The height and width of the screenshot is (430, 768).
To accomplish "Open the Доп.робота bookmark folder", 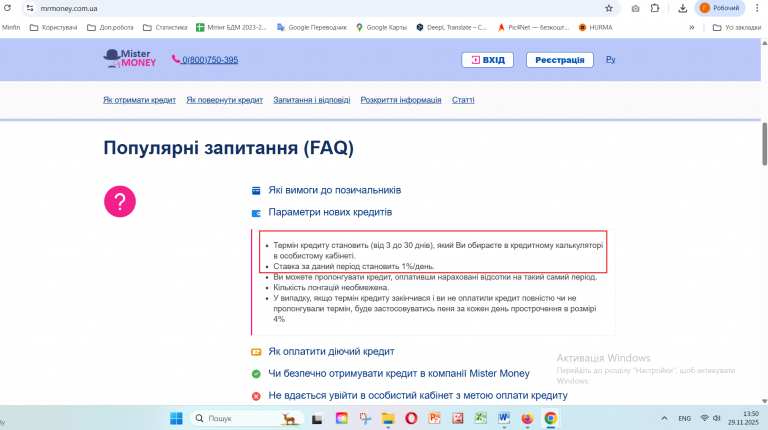I will (110, 27).
